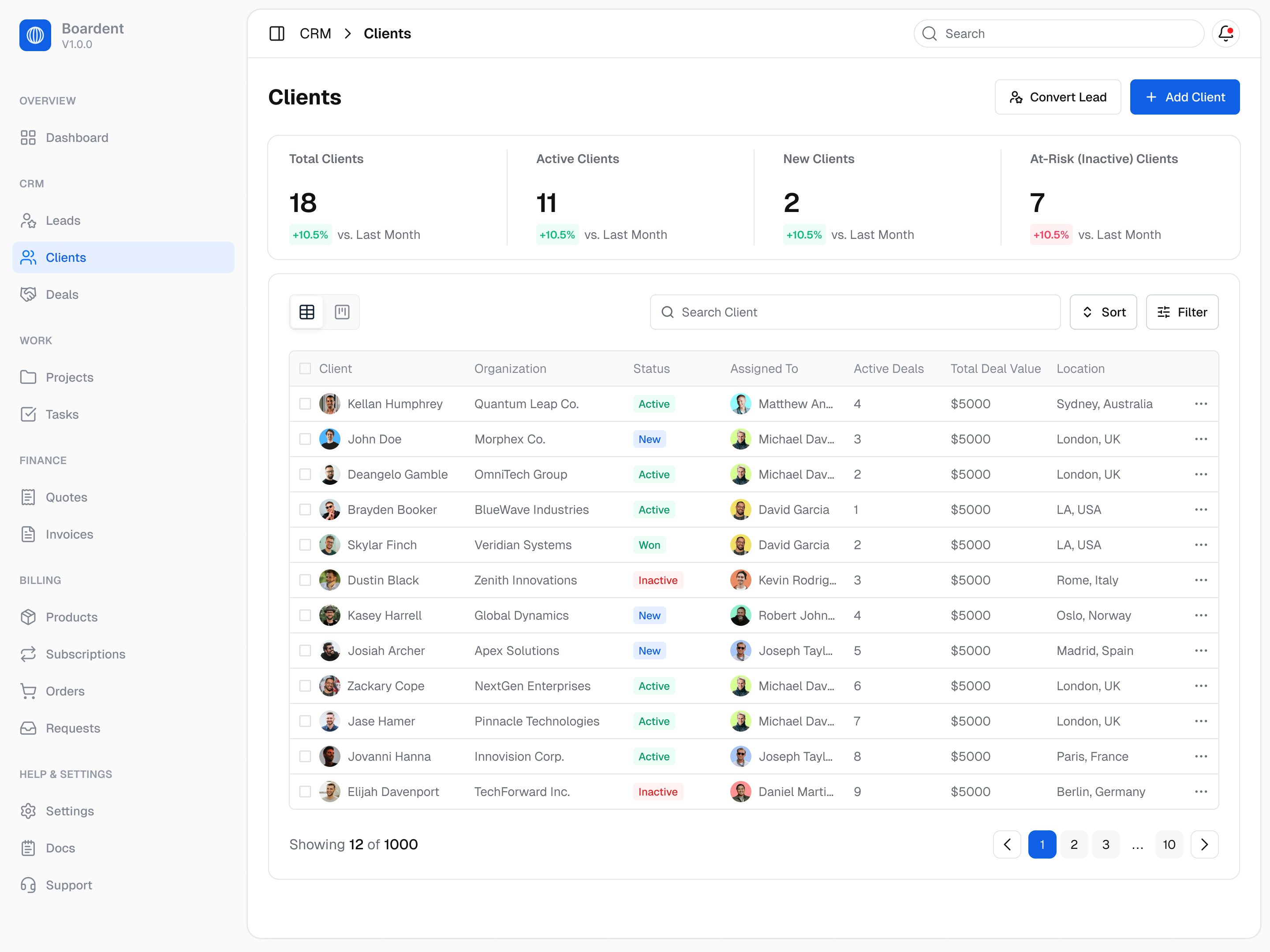Click the Support headset icon
1270x952 pixels.
tap(28, 885)
